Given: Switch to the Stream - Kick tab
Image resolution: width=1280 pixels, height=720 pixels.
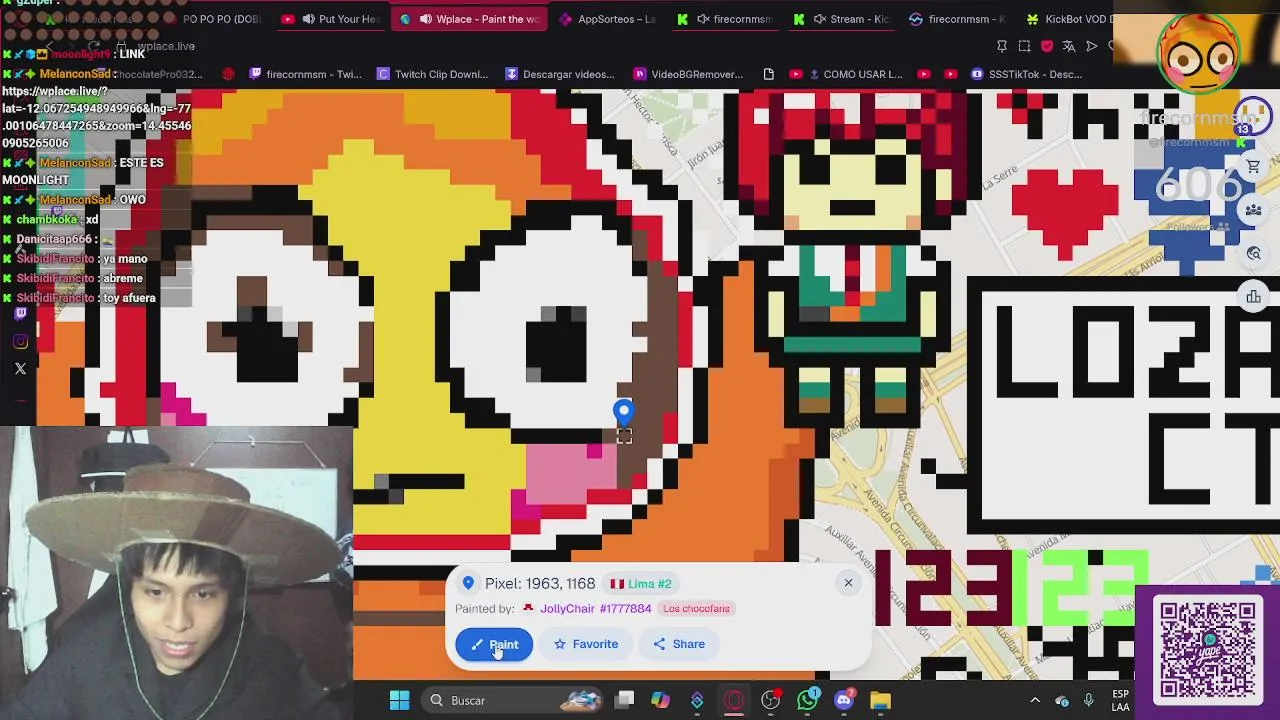Looking at the screenshot, I should click(x=842, y=19).
